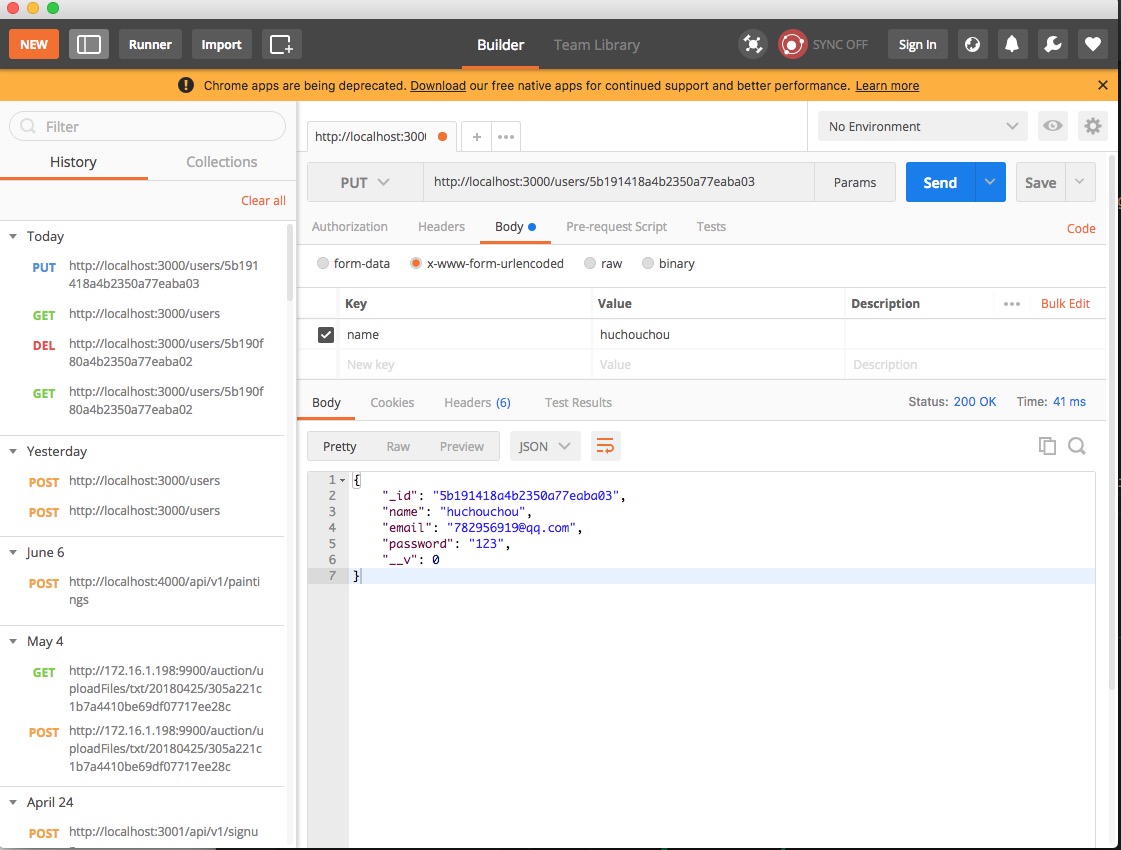
Task: Open Pre-request Script tab
Action: 616,227
